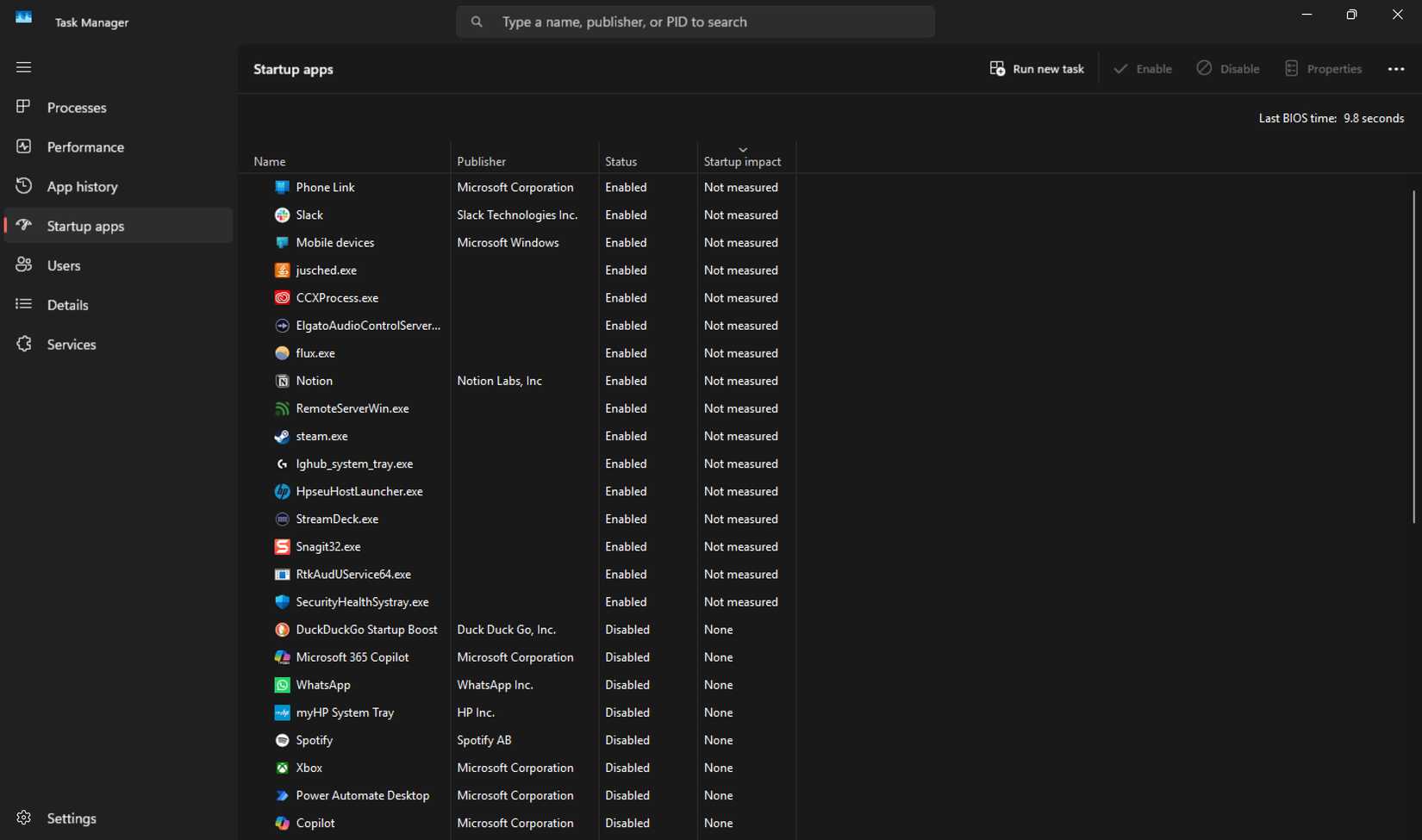The image size is (1422, 840).
Task: Open the App history section
Action: tap(82, 186)
